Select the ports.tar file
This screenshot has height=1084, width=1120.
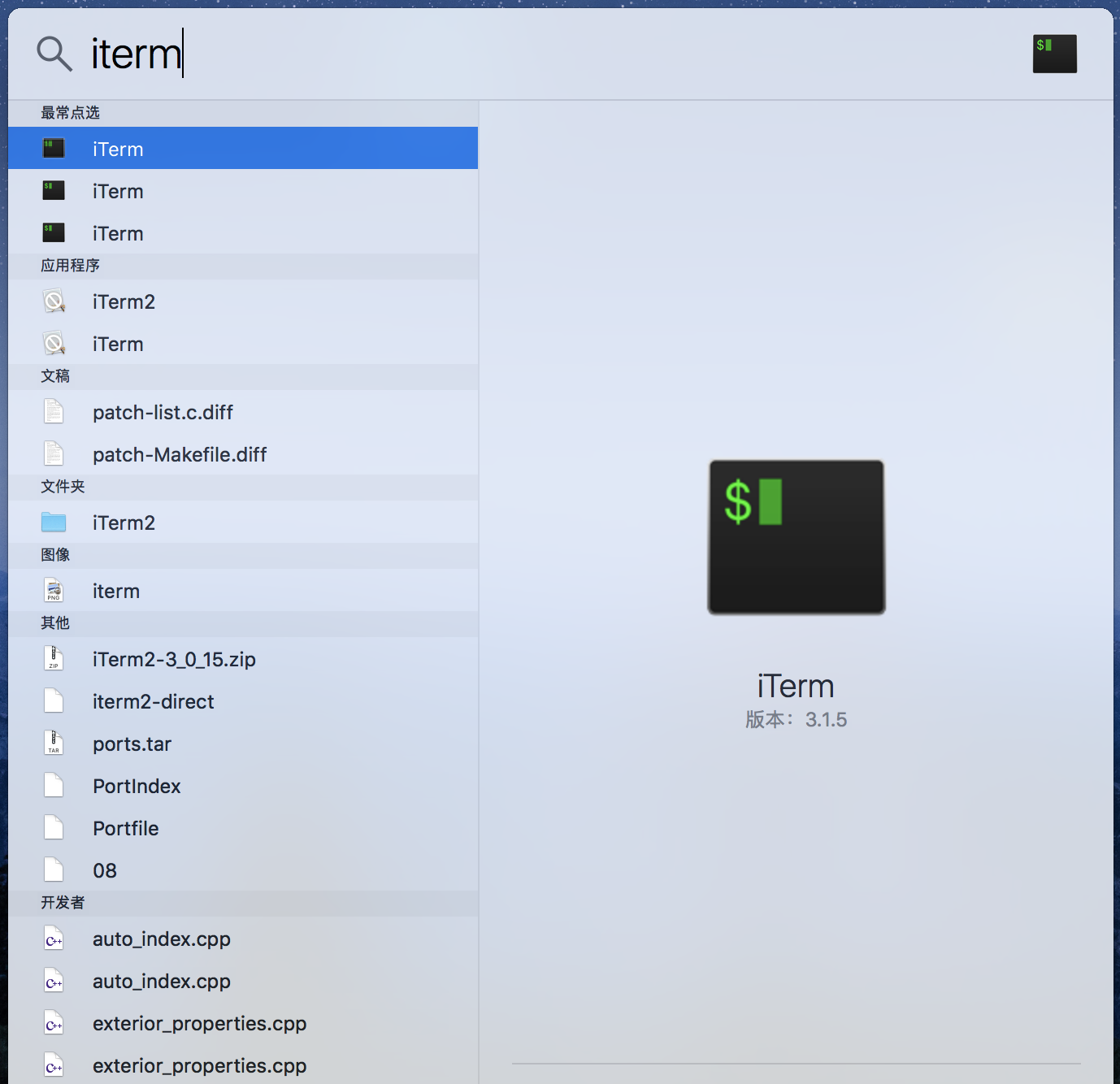[243, 744]
